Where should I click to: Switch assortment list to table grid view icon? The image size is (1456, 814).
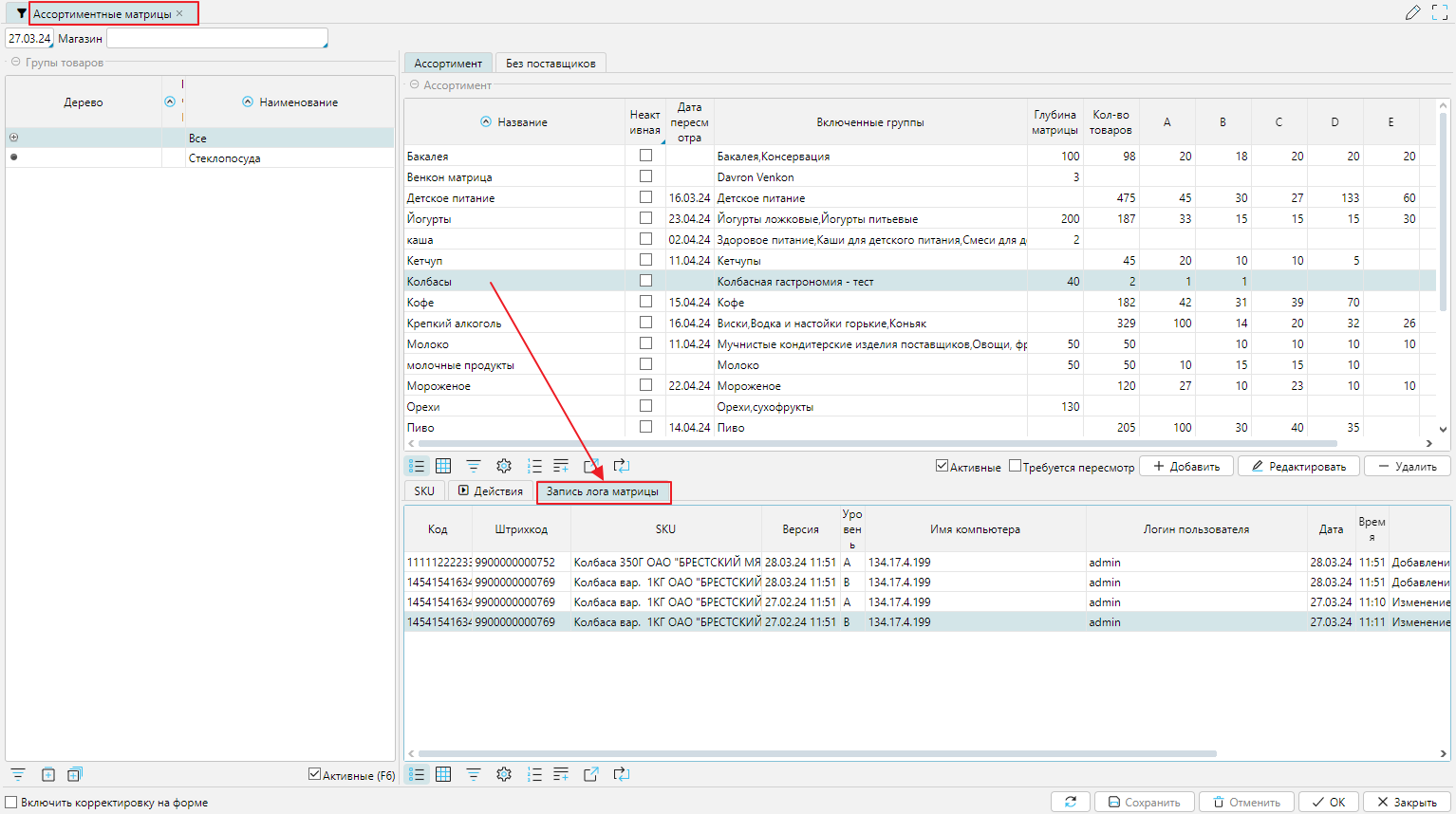pos(443,466)
